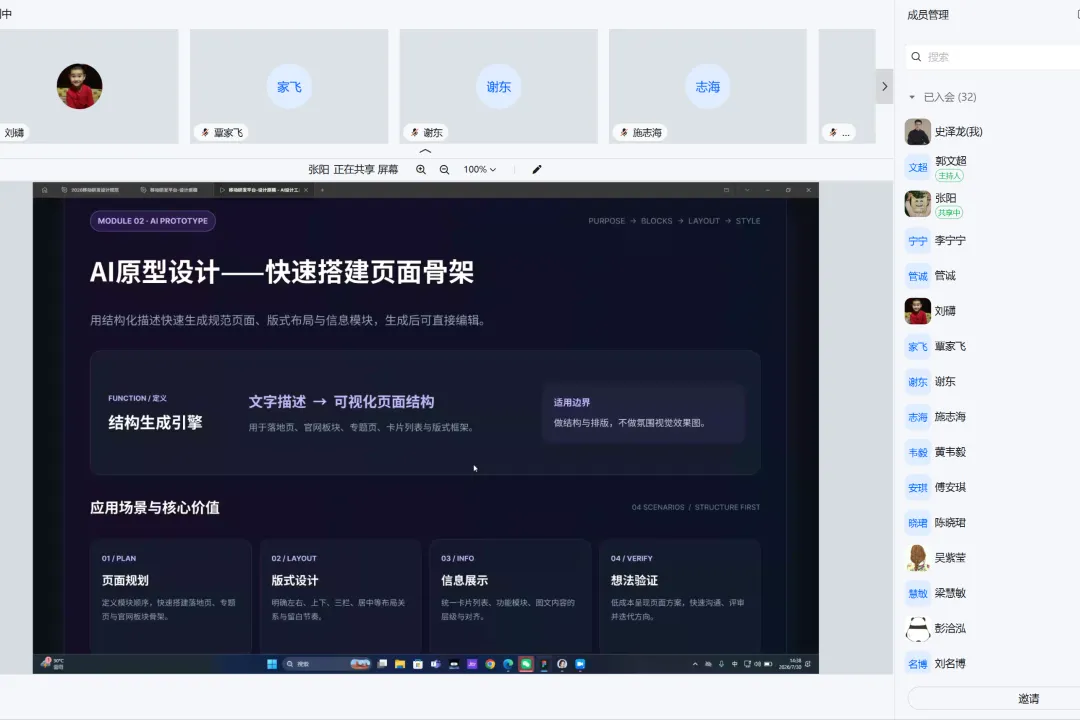
Task: Click the shared taskbar search box
Action: point(327,664)
